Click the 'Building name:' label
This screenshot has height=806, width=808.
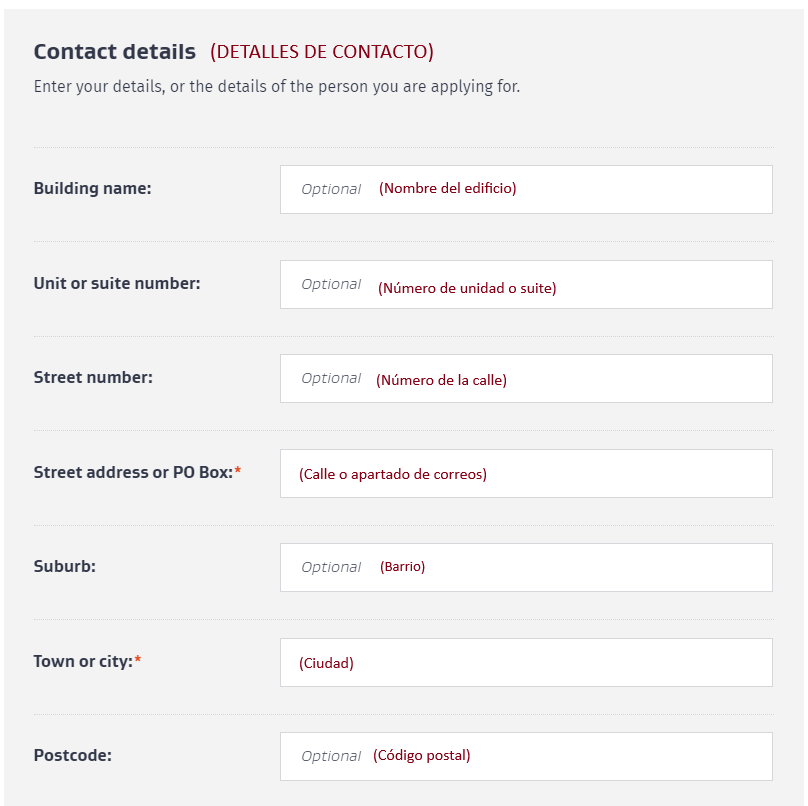(92, 188)
